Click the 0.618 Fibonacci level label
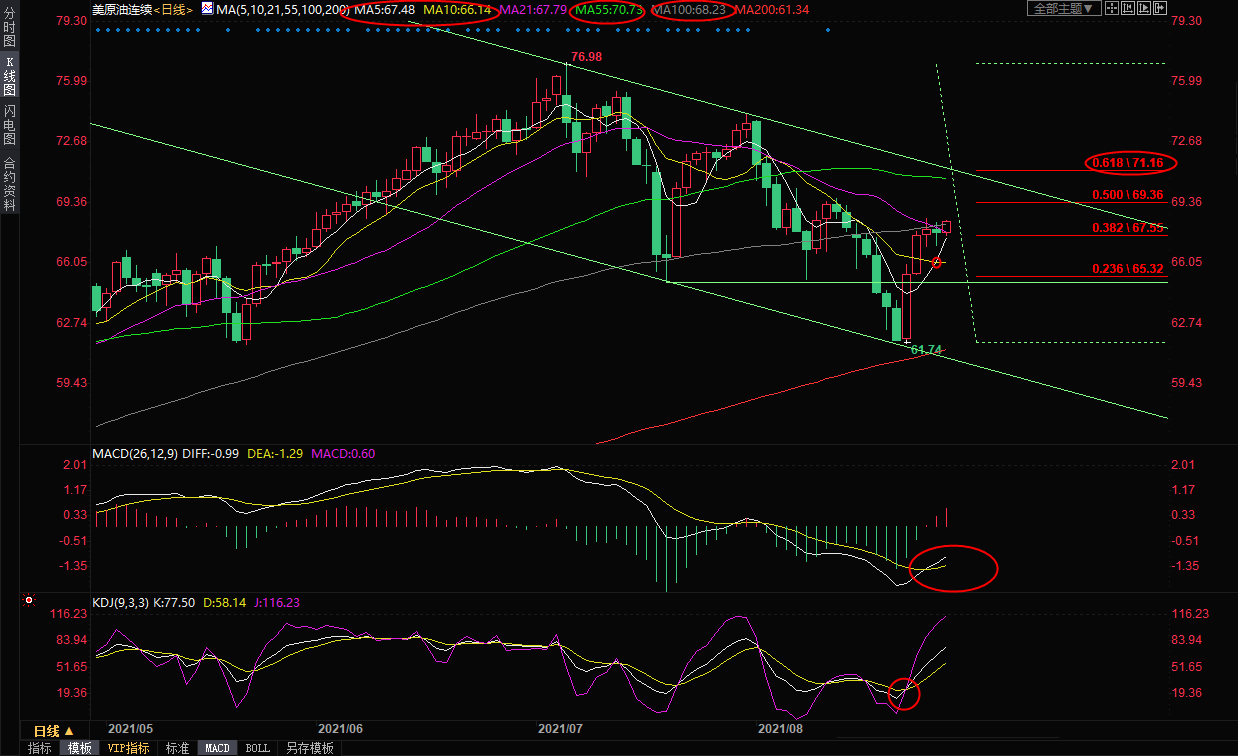This screenshot has height=756, width=1238. pos(1130,162)
